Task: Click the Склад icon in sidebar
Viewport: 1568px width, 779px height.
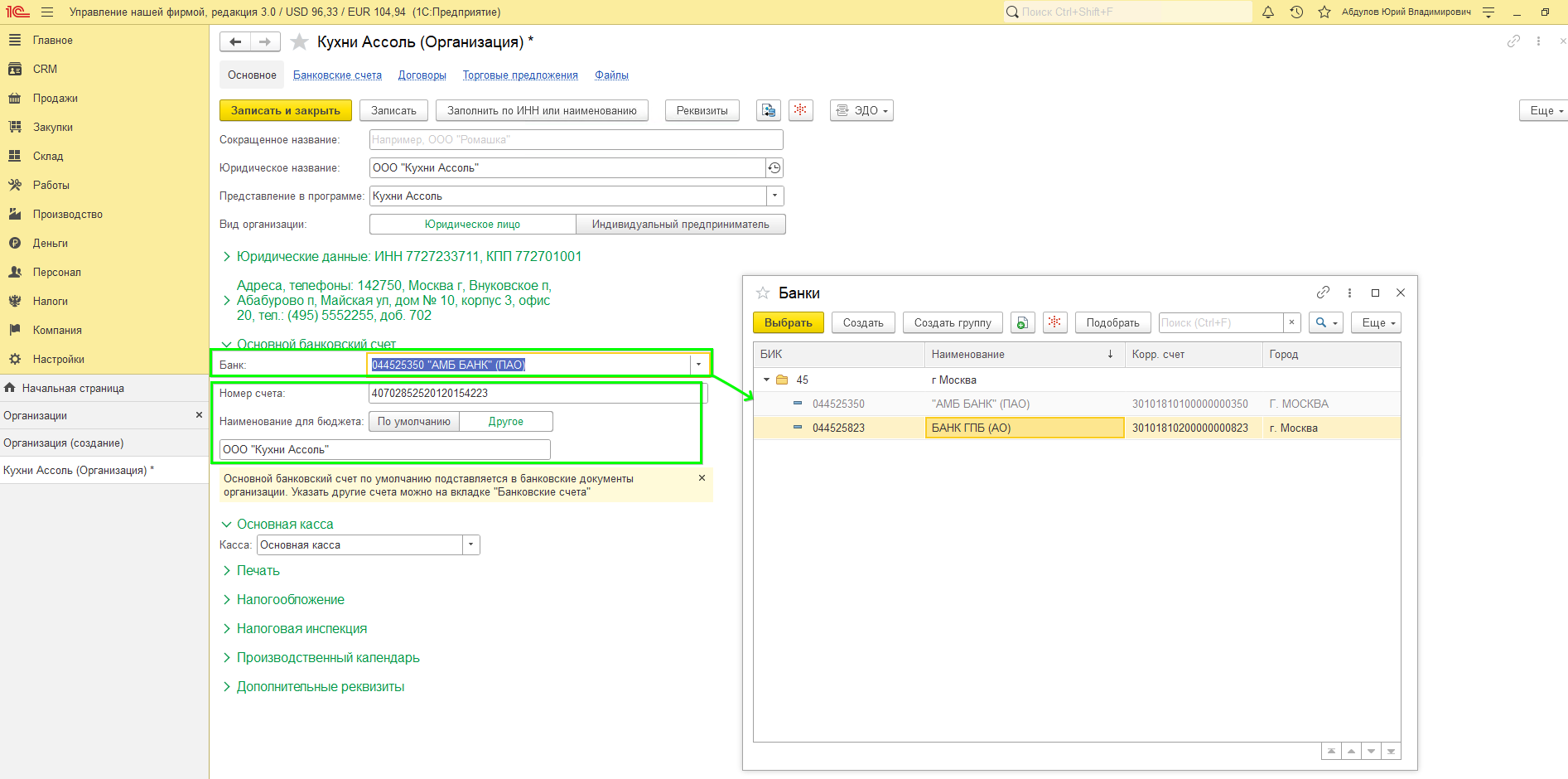Action: [14, 156]
